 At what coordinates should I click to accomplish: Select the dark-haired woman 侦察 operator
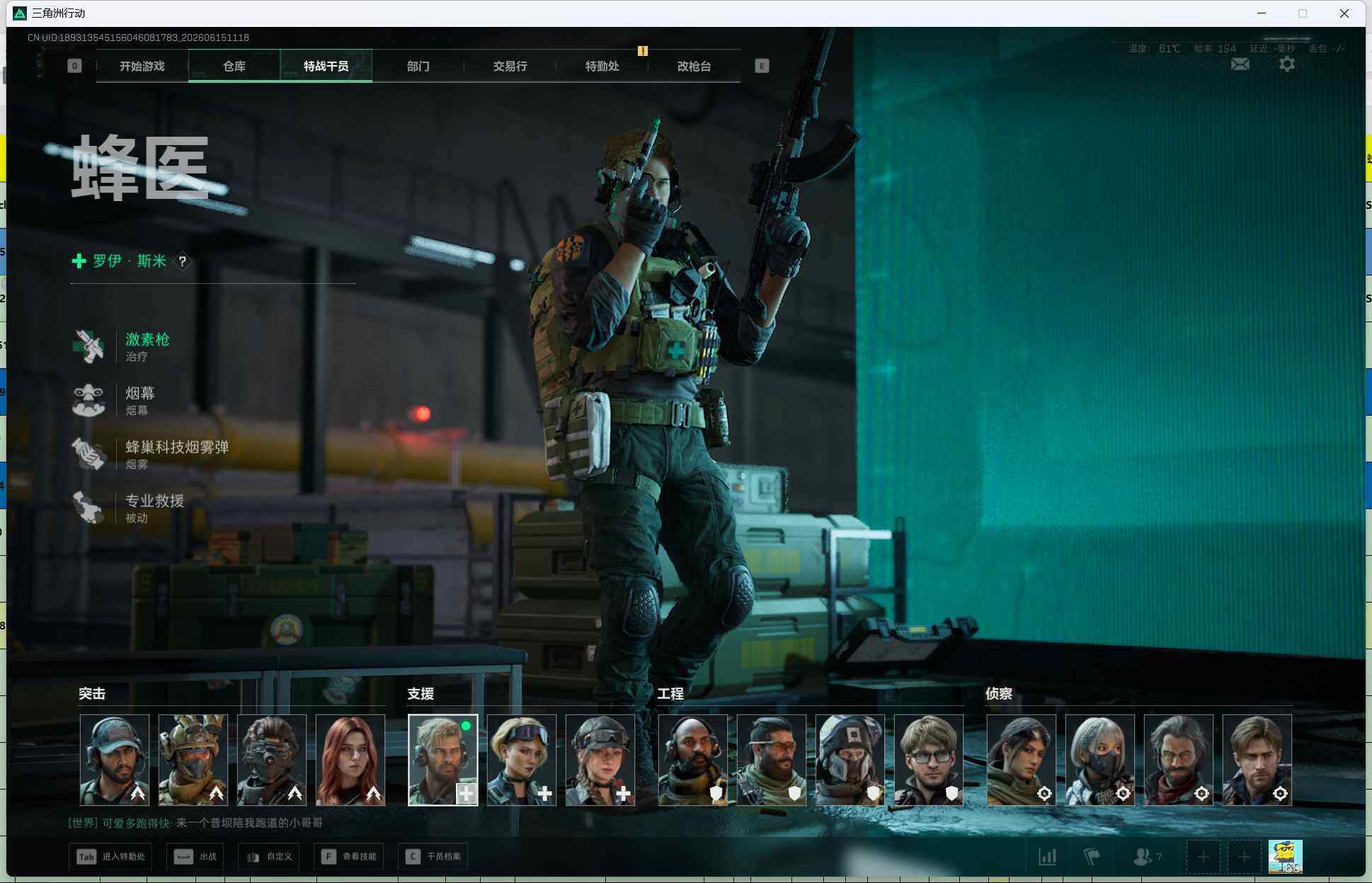[x=1022, y=760]
